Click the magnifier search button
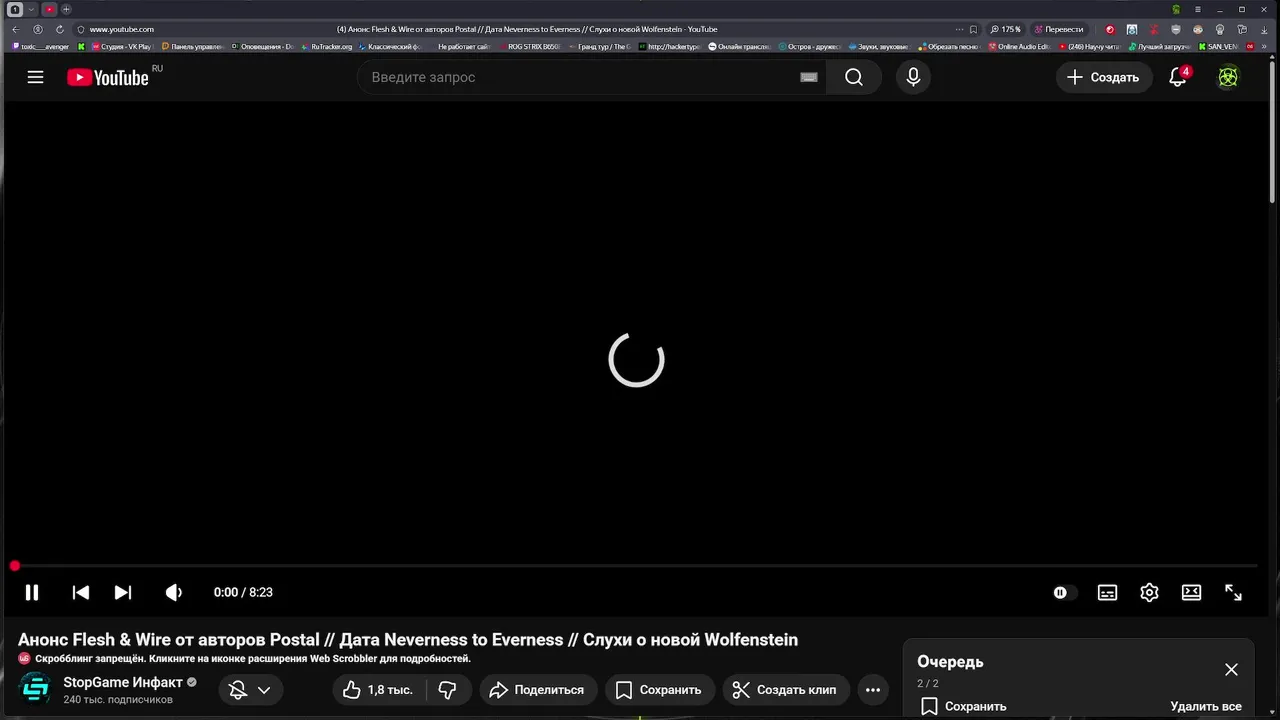Image resolution: width=1280 pixels, height=720 pixels. (x=853, y=77)
